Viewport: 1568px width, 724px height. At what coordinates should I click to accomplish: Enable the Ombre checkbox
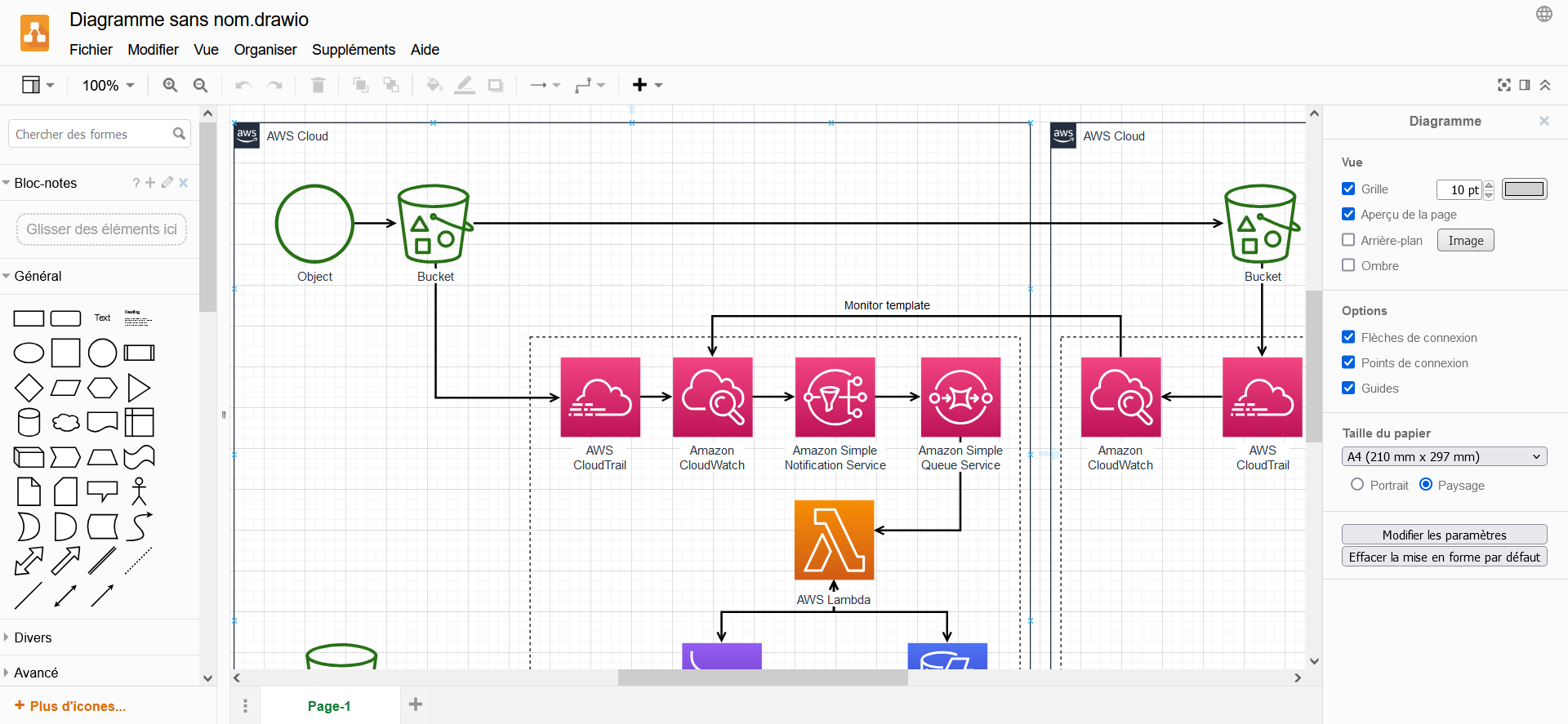pyautogui.click(x=1348, y=265)
